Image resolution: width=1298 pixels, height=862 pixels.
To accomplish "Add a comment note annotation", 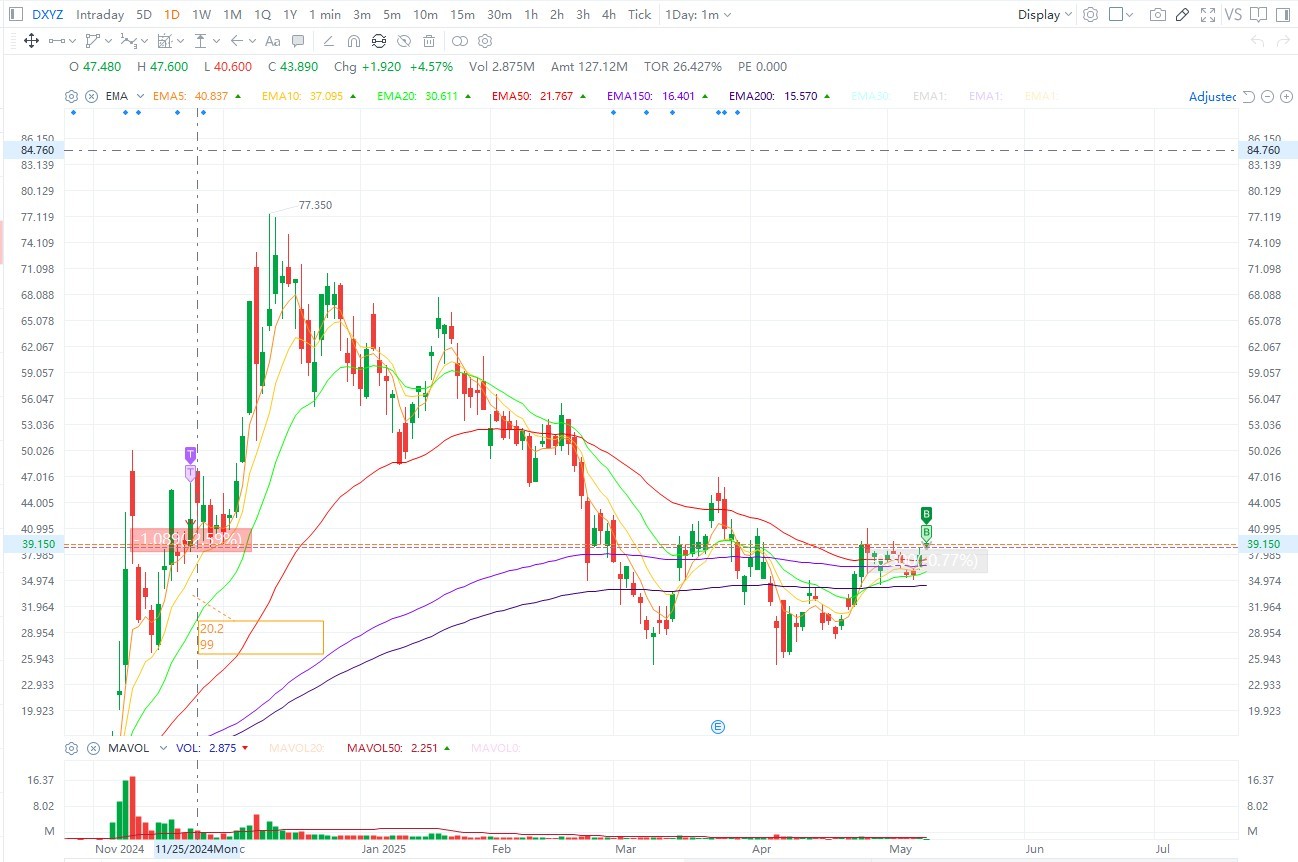I will (298, 41).
